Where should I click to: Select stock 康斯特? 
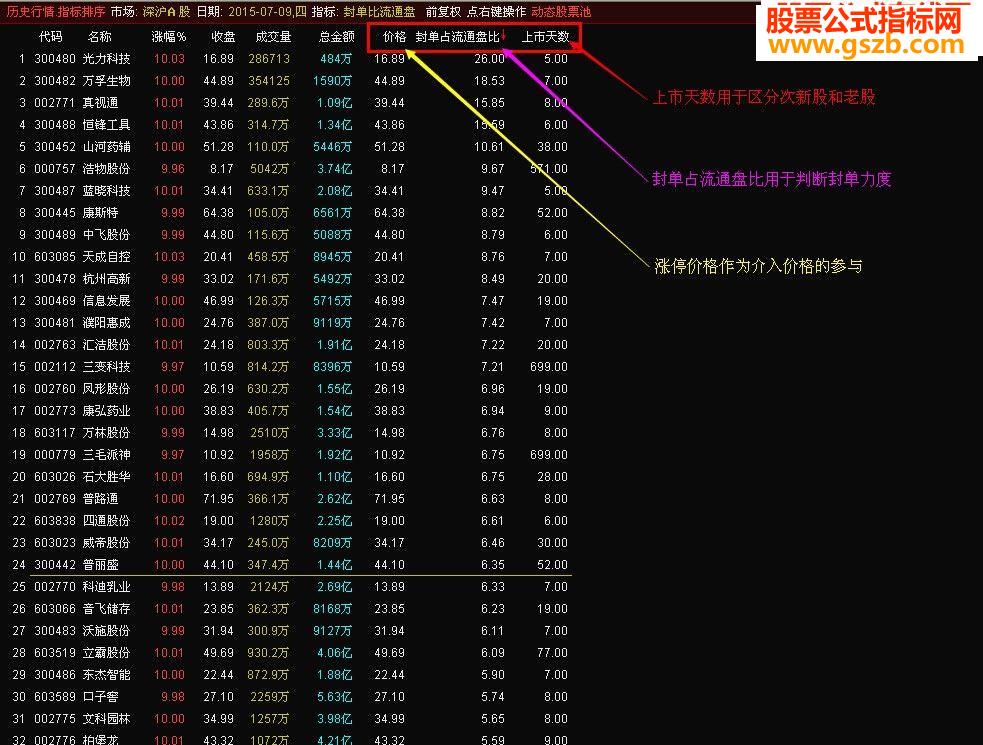(100, 213)
